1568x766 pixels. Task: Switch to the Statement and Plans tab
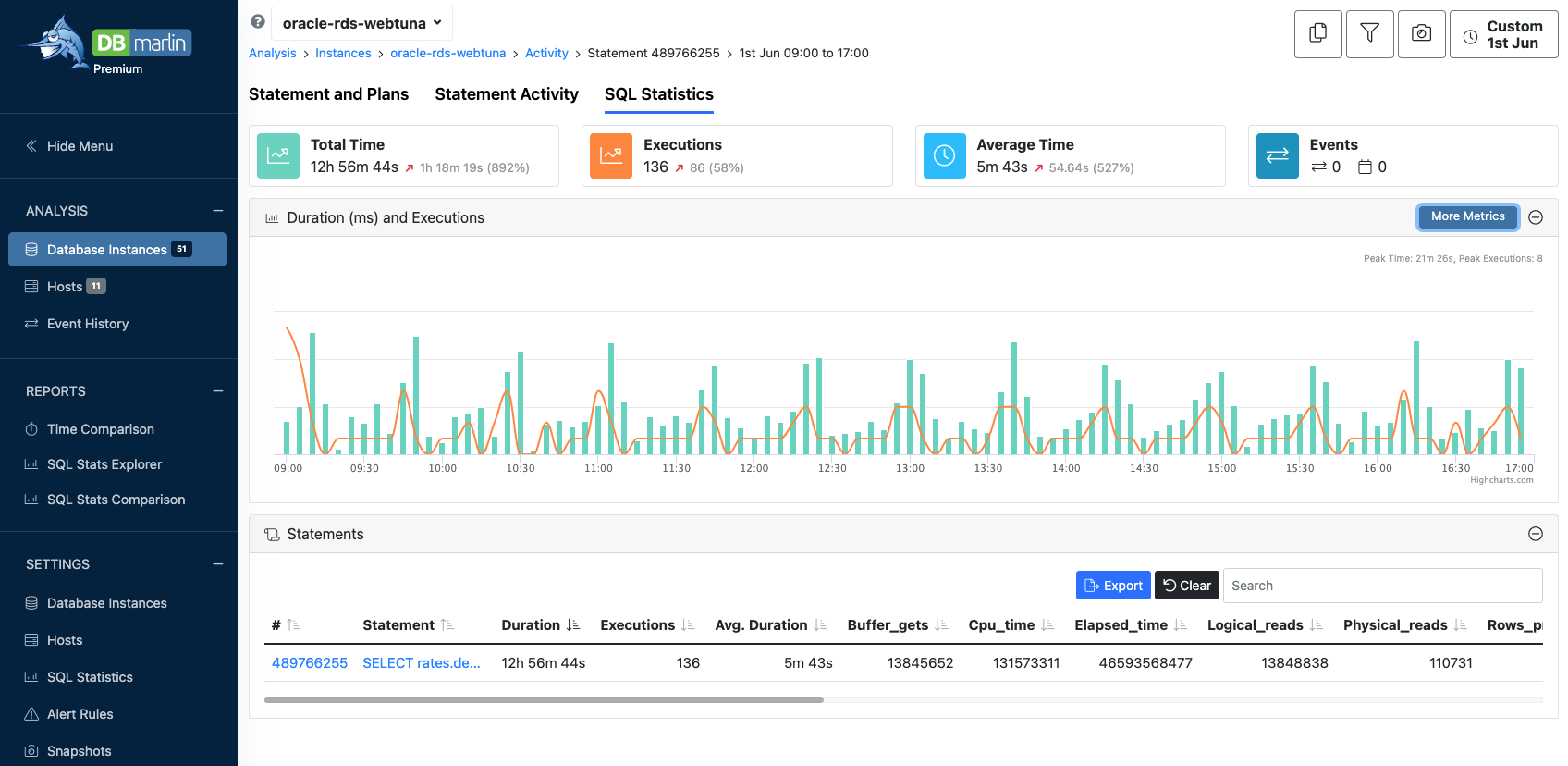coord(329,94)
